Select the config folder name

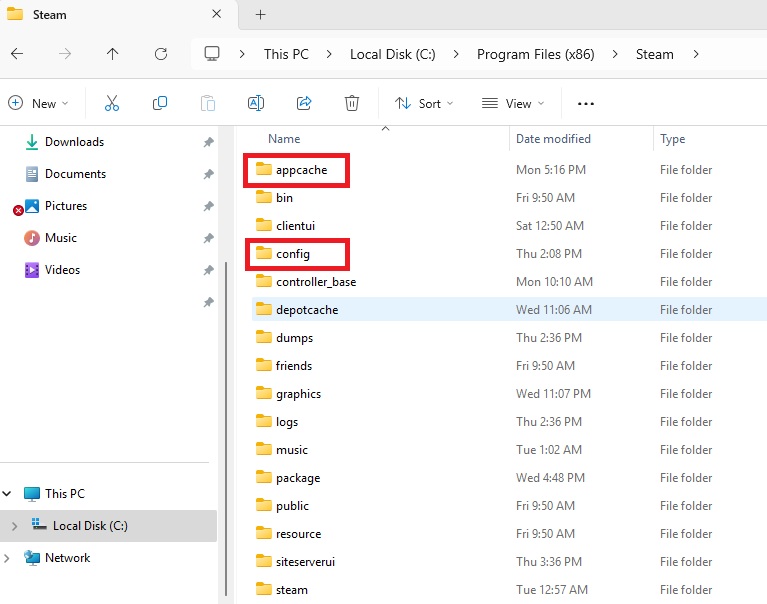pos(293,254)
